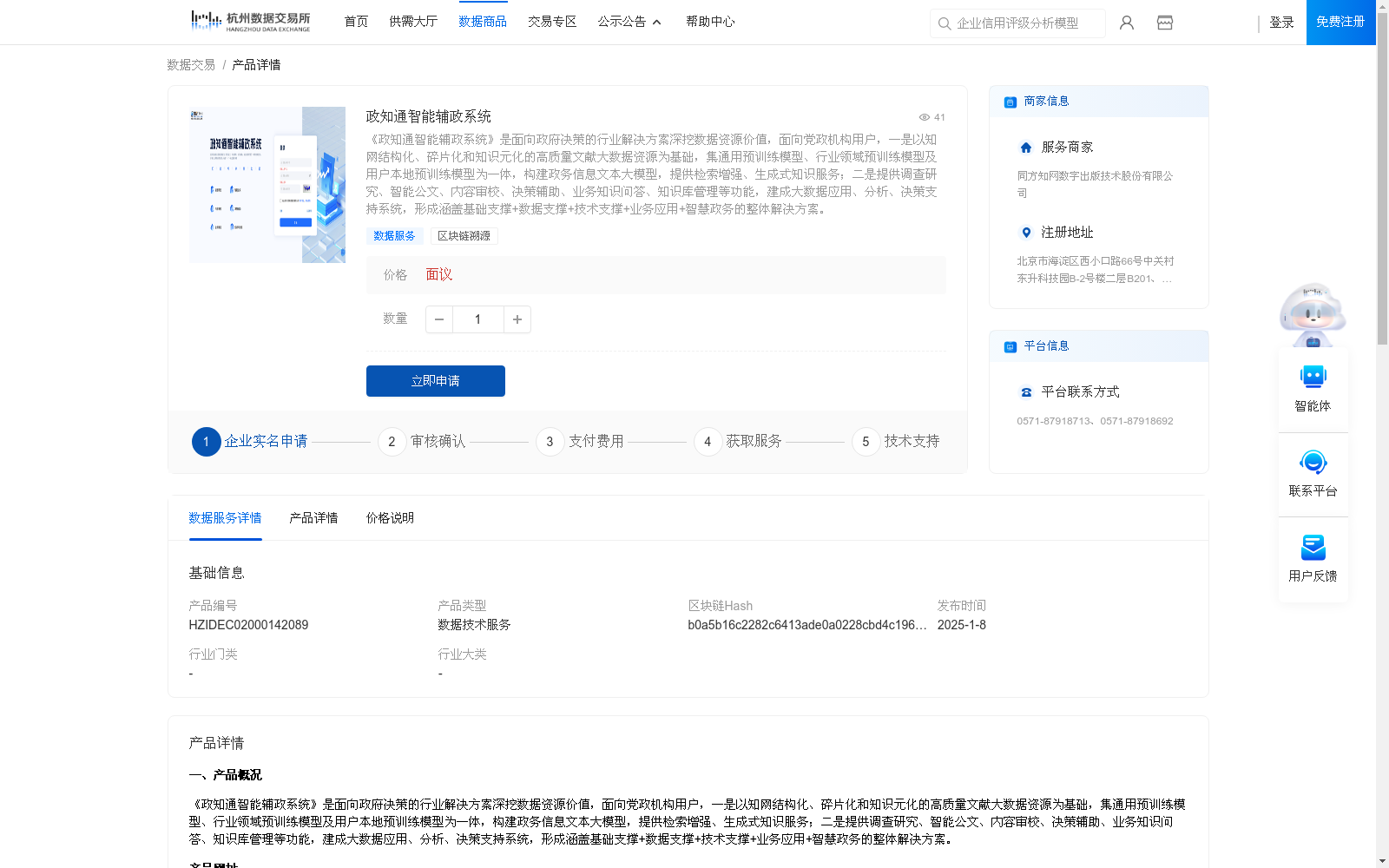
Task: Click merchant name 同方知网数字出版技术股份有限公司
Action: (x=1095, y=184)
